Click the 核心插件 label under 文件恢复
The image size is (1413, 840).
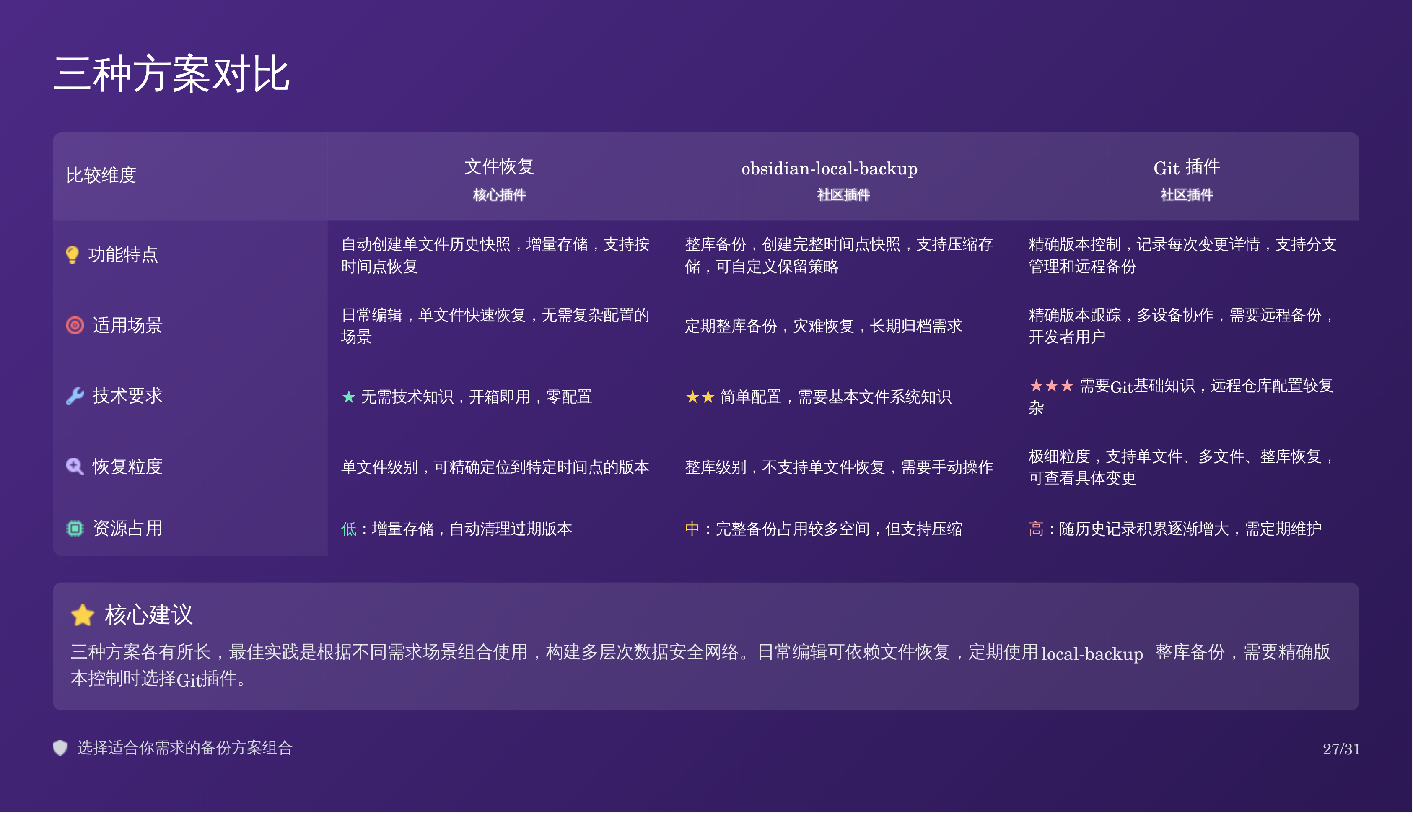click(499, 195)
